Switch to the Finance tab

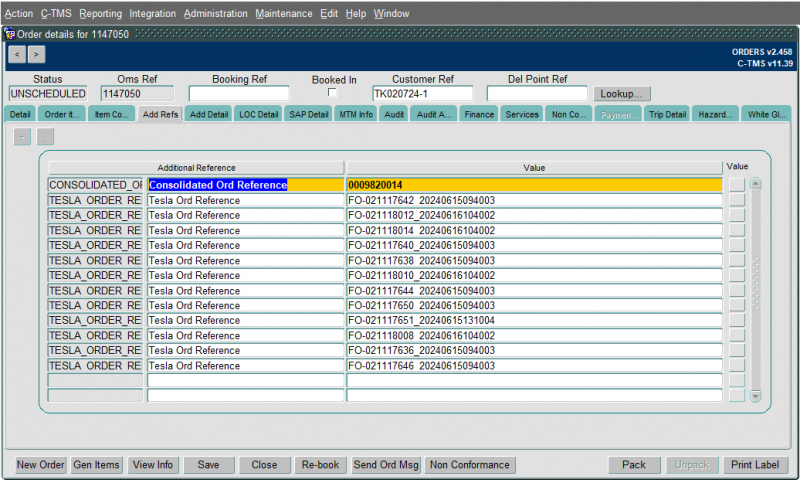(479, 114)
